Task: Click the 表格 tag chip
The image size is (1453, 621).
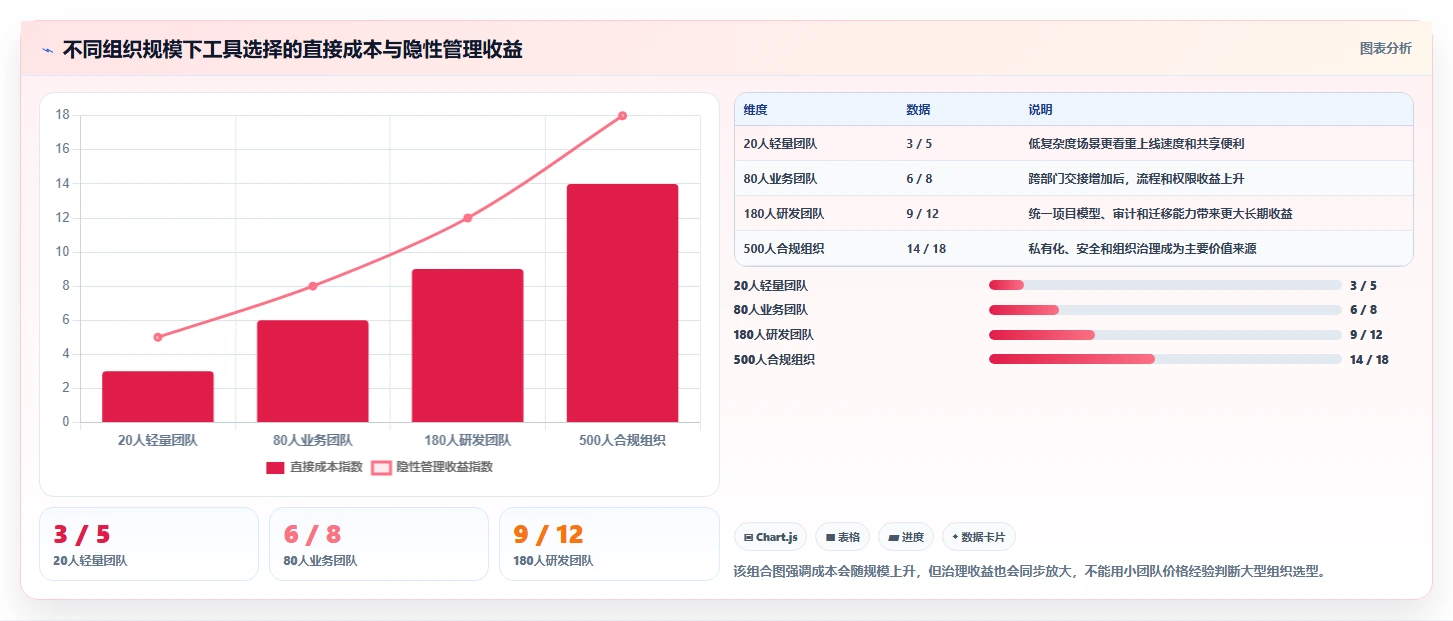Action: (842, 537)
